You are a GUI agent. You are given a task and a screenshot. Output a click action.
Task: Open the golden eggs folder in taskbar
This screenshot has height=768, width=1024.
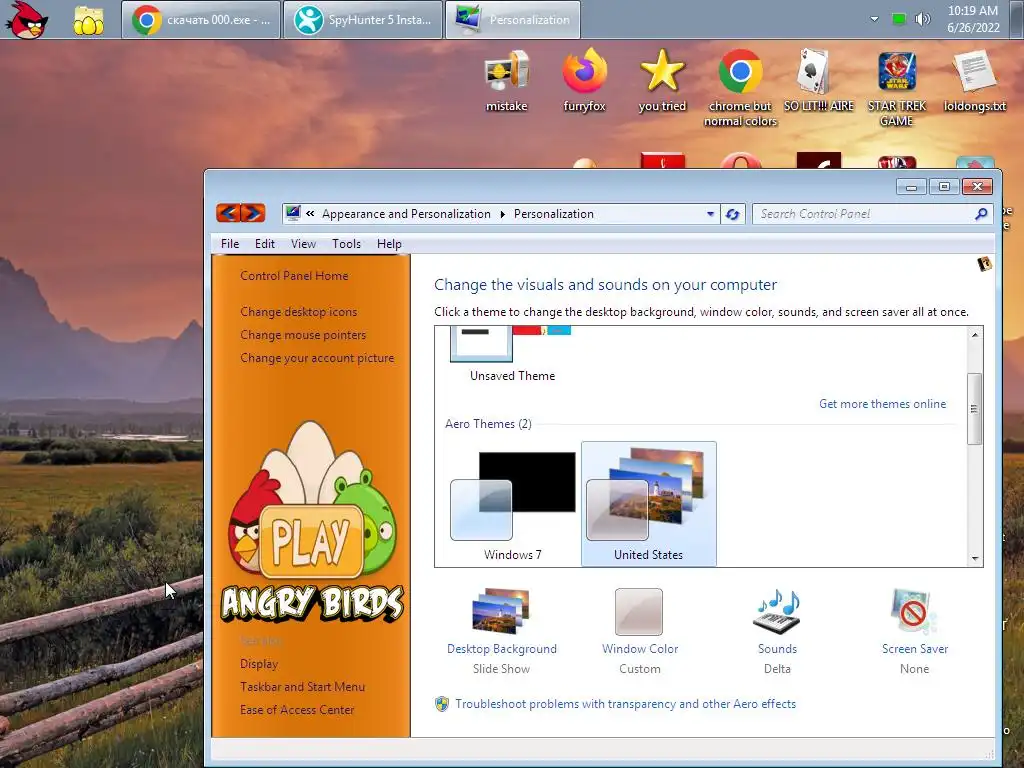click(x=88, y=21)
